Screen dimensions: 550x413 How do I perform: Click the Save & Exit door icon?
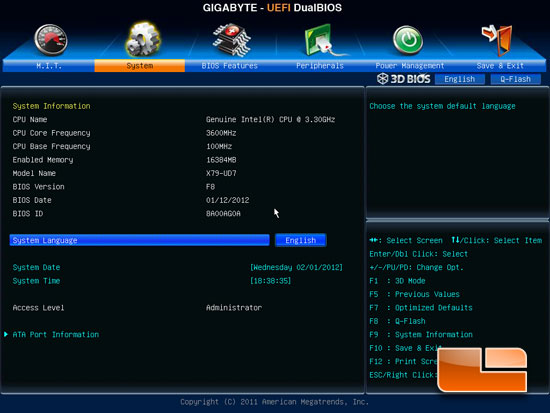tap(497, 40)
